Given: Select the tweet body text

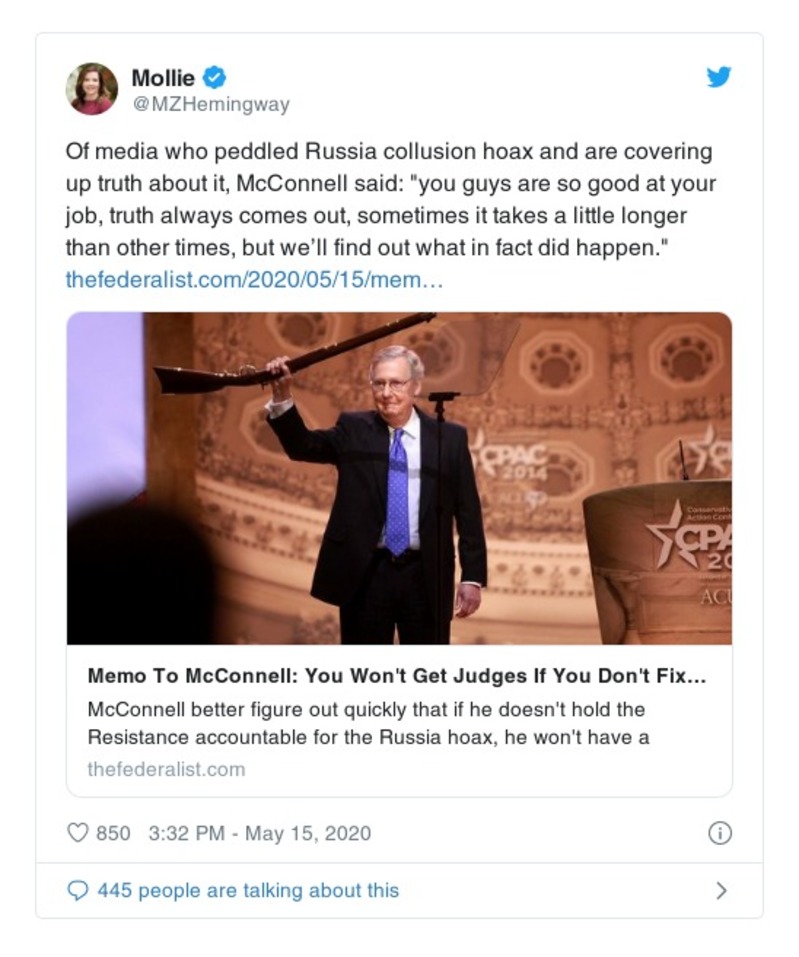Looking at the screenshot, I should pos(390,199).
